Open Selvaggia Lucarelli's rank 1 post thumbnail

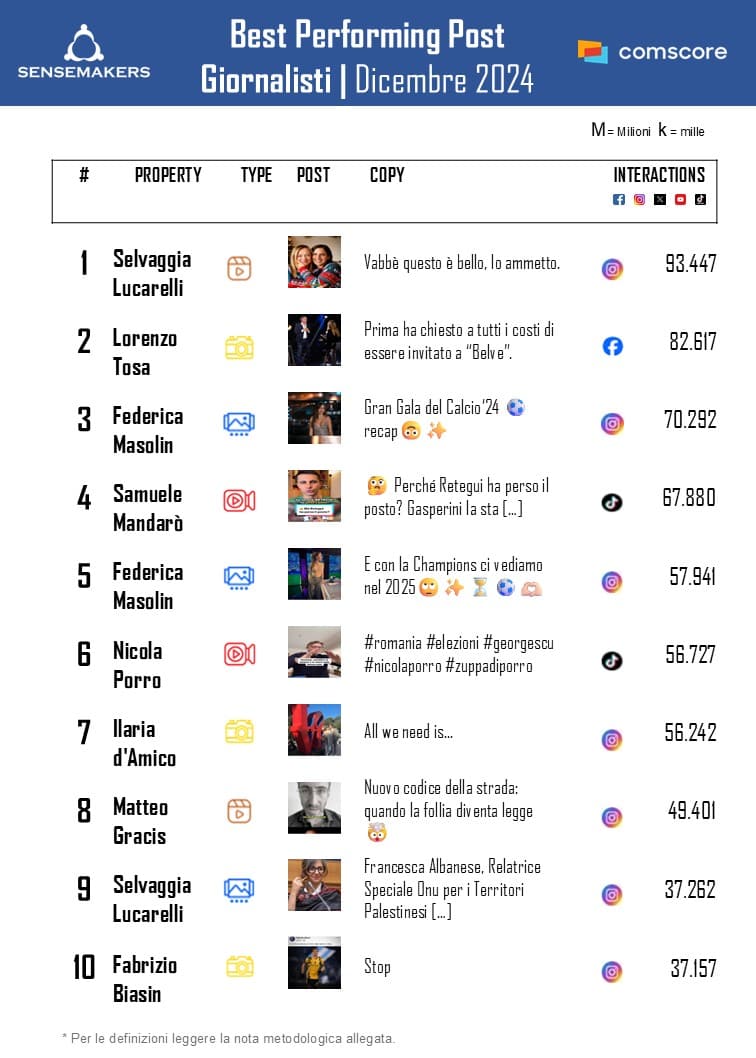click(314, 262)
